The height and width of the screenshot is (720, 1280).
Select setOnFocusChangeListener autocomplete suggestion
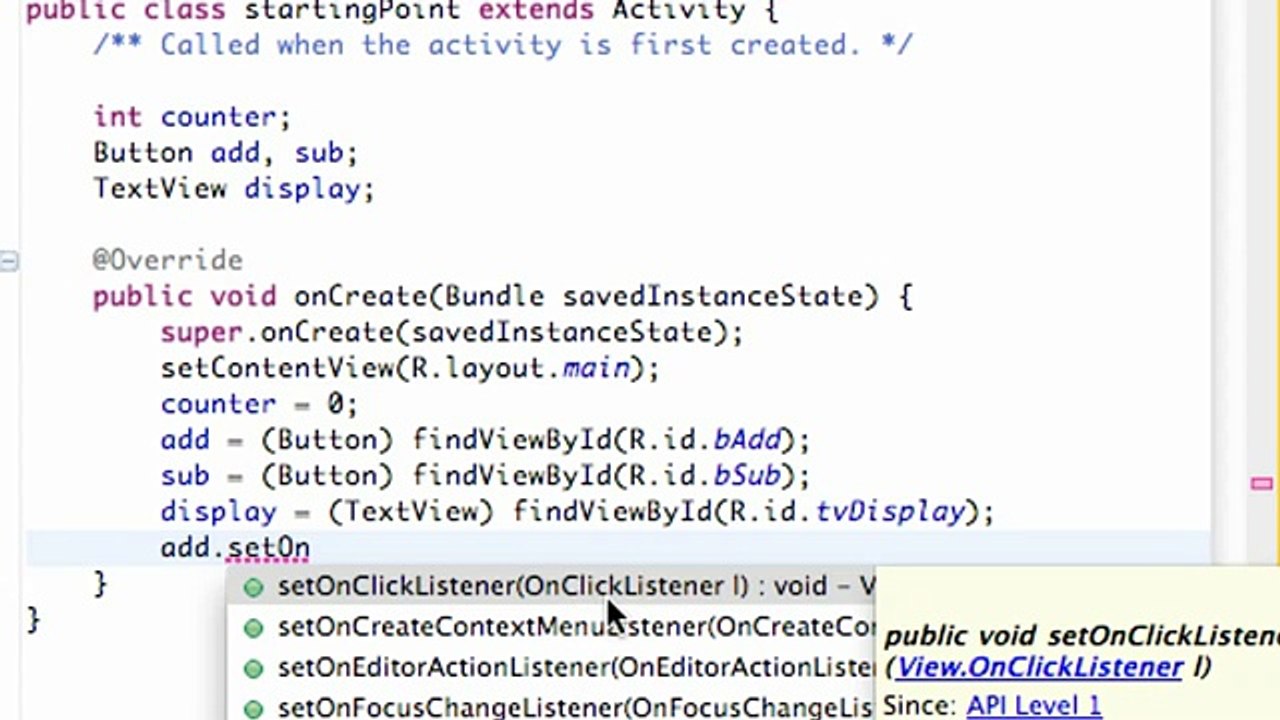(550, 707)
